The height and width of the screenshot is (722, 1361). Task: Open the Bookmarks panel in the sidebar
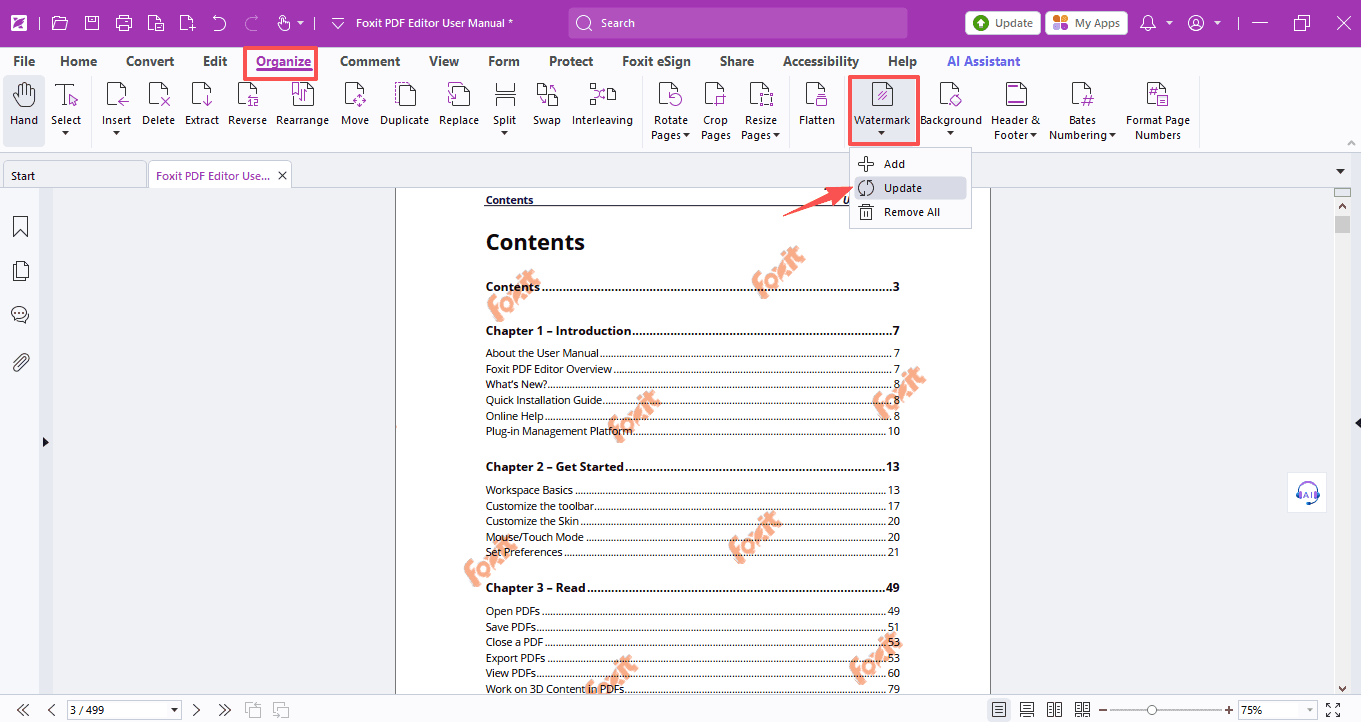(20, 227)
